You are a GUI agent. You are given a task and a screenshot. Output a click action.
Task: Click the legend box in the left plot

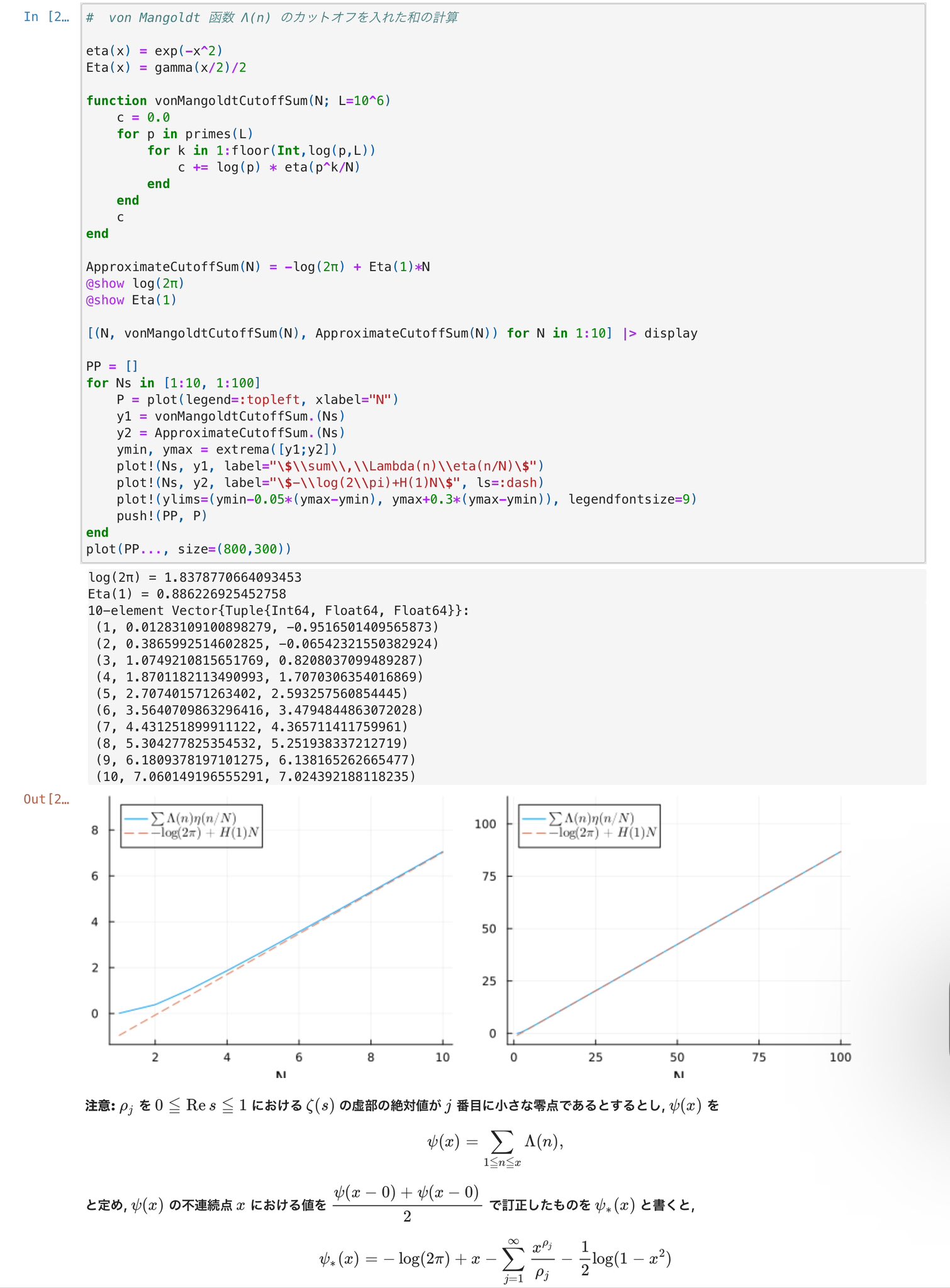pyautogui.click(x=191, y=826)
